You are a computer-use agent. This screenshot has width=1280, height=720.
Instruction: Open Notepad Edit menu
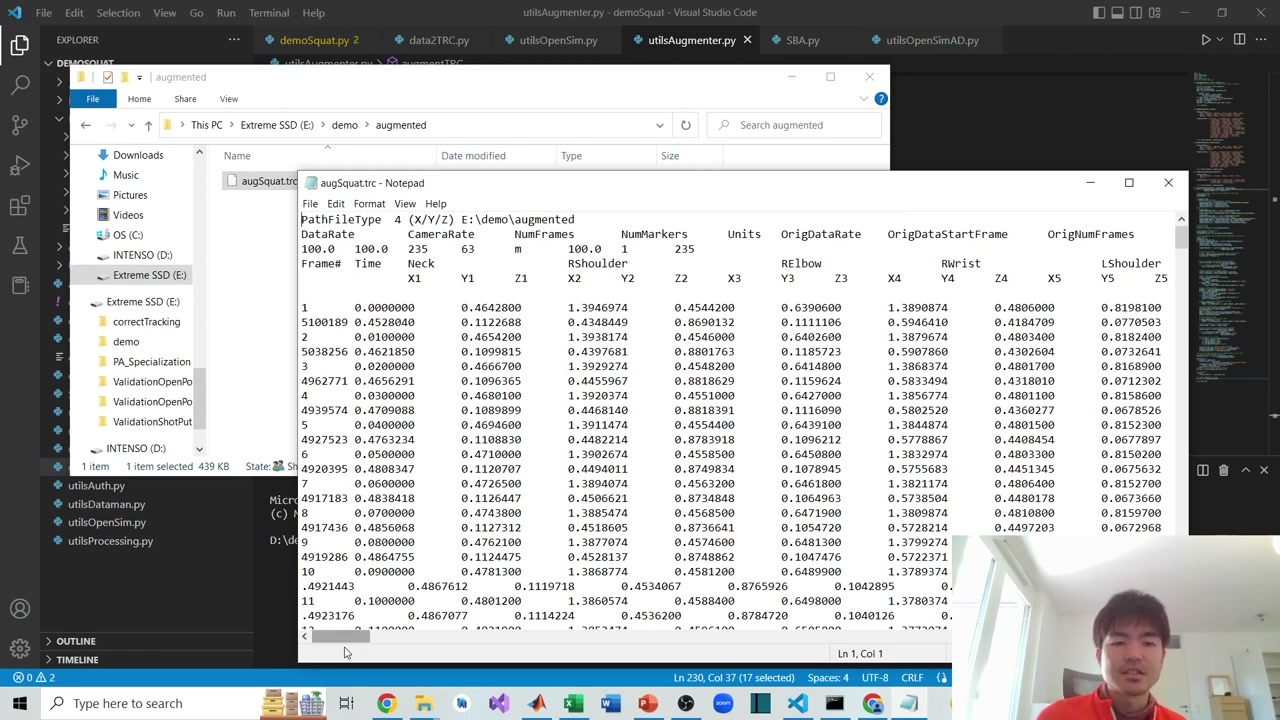pos(336,204)
